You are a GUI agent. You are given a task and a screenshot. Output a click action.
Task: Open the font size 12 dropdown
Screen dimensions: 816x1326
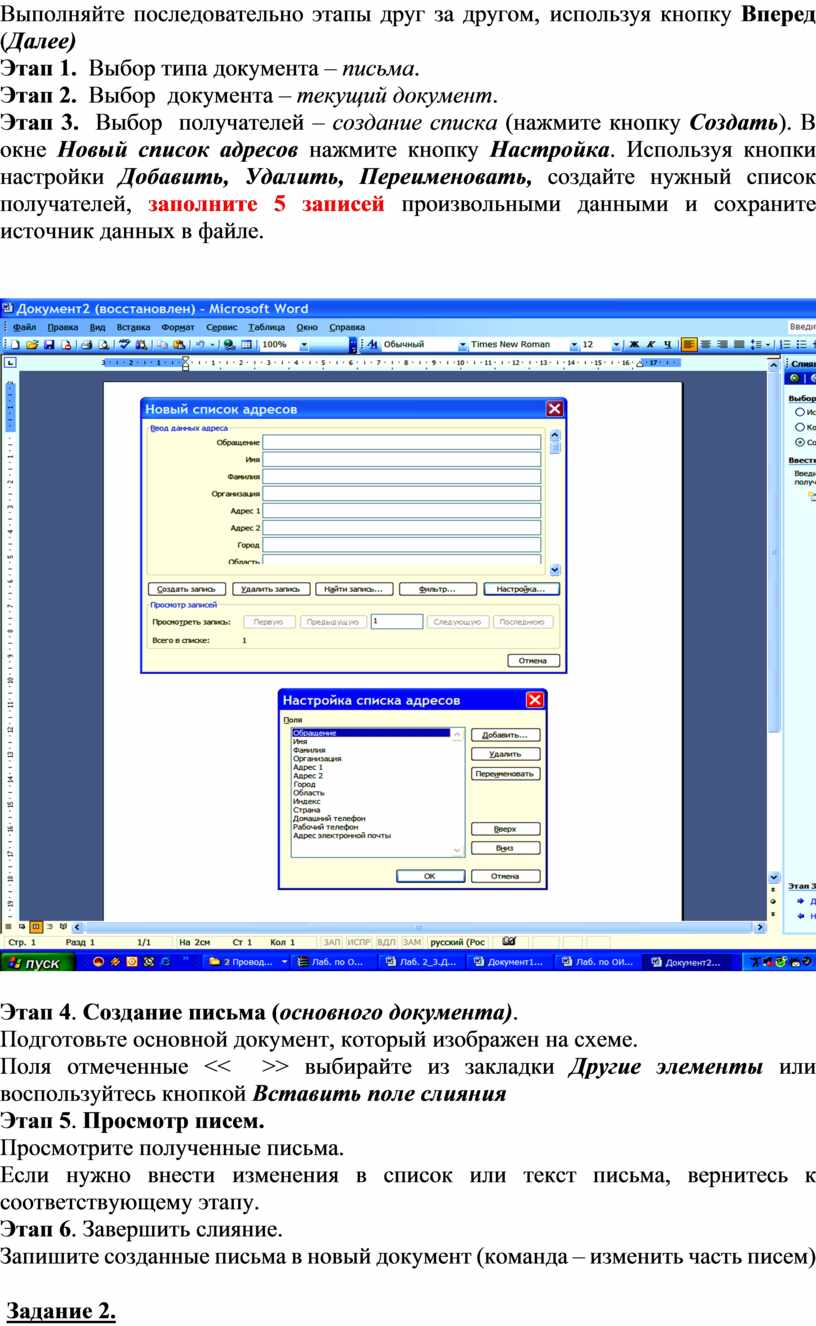(616, 344)
